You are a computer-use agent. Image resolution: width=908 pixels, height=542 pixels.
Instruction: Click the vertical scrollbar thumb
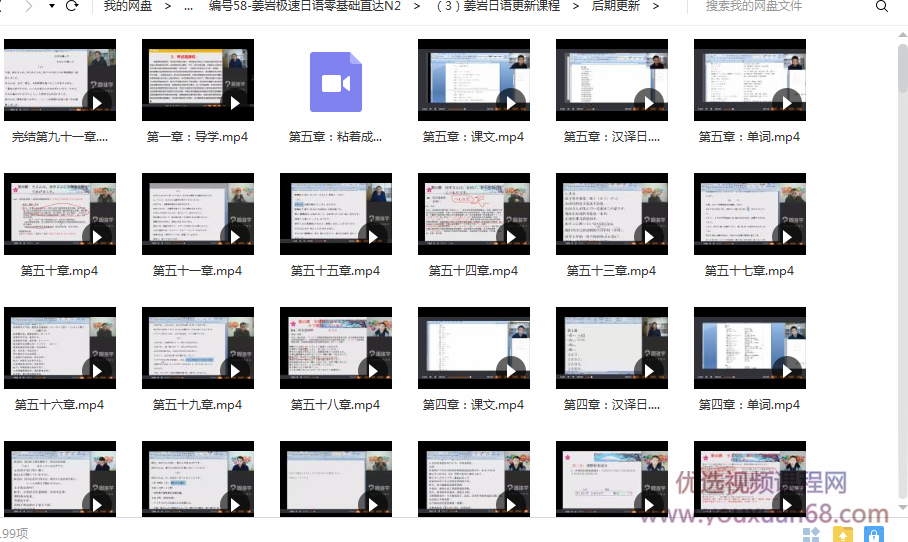click(x=903, y=68)
